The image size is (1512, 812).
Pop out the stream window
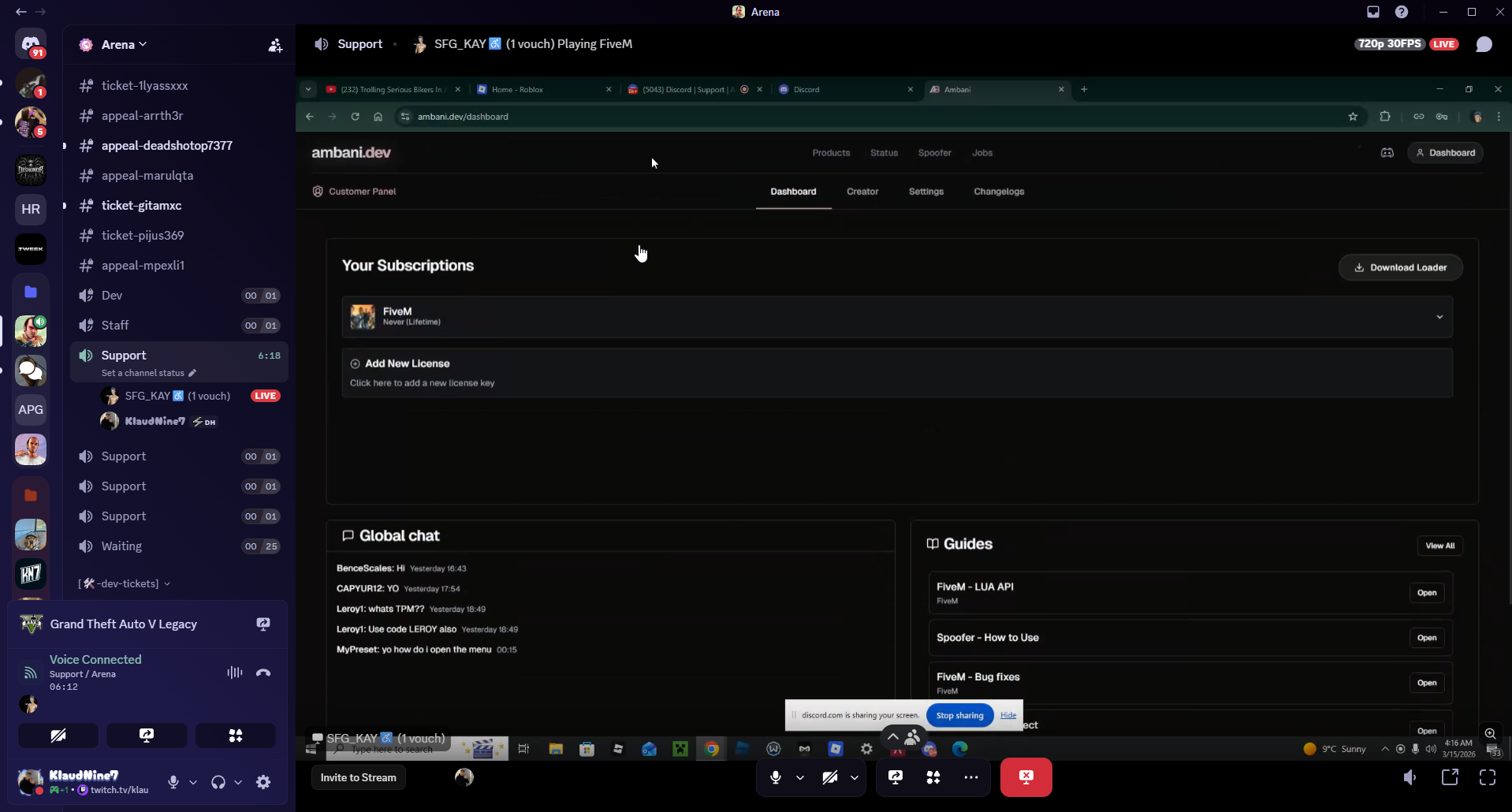coord(1450,777)
